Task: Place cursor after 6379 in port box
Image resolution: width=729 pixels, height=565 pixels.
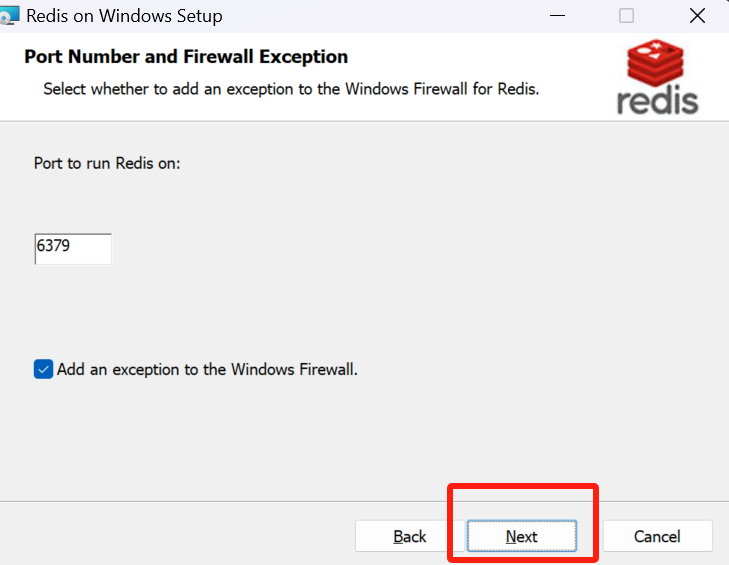Action: 71,246
